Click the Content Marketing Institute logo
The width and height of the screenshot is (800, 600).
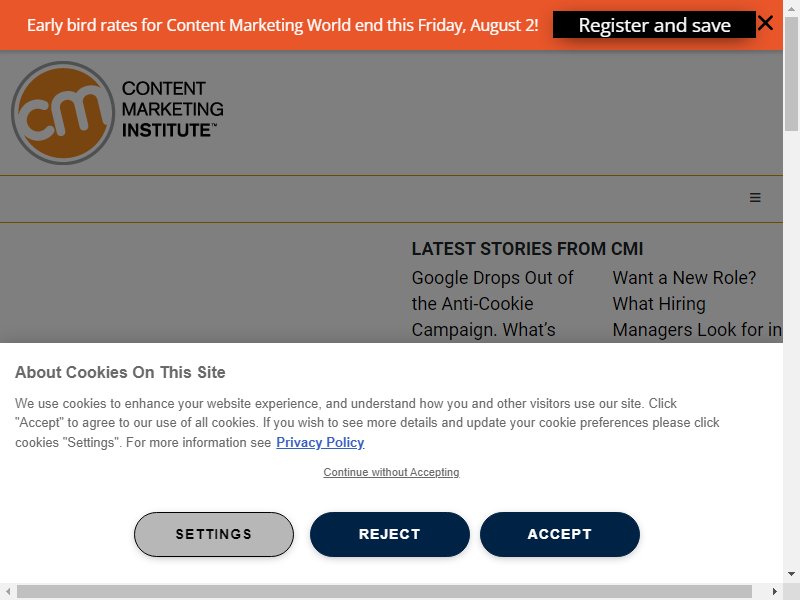click(x=117, y=113)
